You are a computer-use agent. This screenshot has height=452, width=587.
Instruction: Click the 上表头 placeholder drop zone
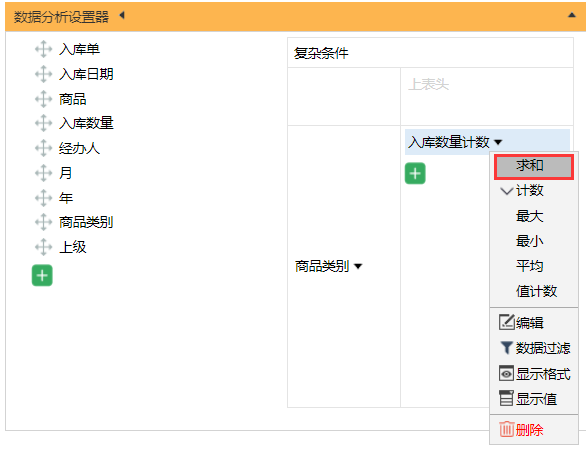(x=487, y=97)
